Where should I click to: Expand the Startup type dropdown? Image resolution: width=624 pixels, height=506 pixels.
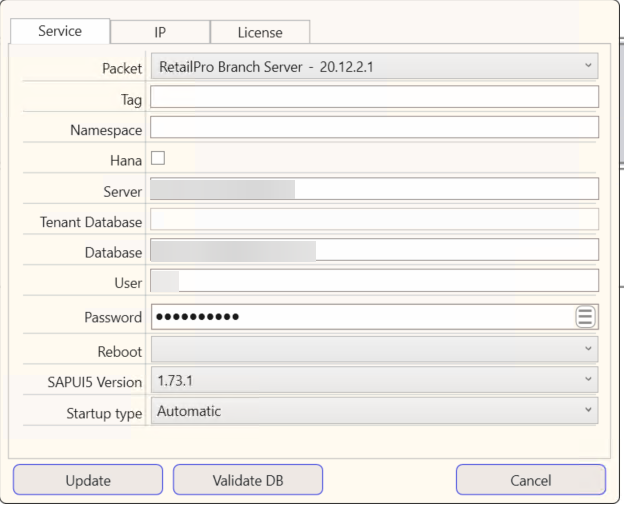click(x=374, y=410)
